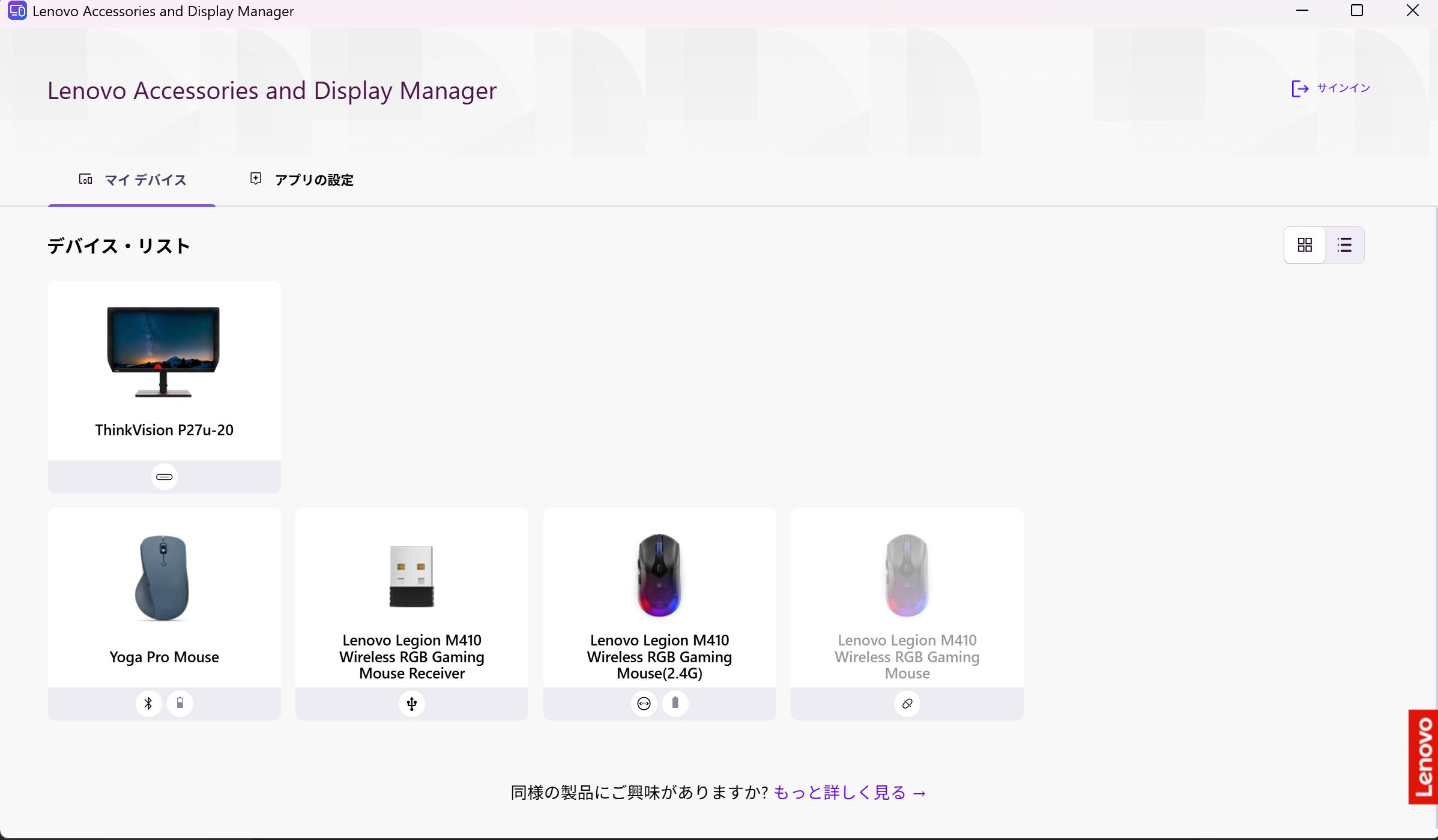Image resolution: width=1438 pixels, height=840 pixels.
Task: Click the アプリの設定 gear icon
Action: [x=255, y=178]
